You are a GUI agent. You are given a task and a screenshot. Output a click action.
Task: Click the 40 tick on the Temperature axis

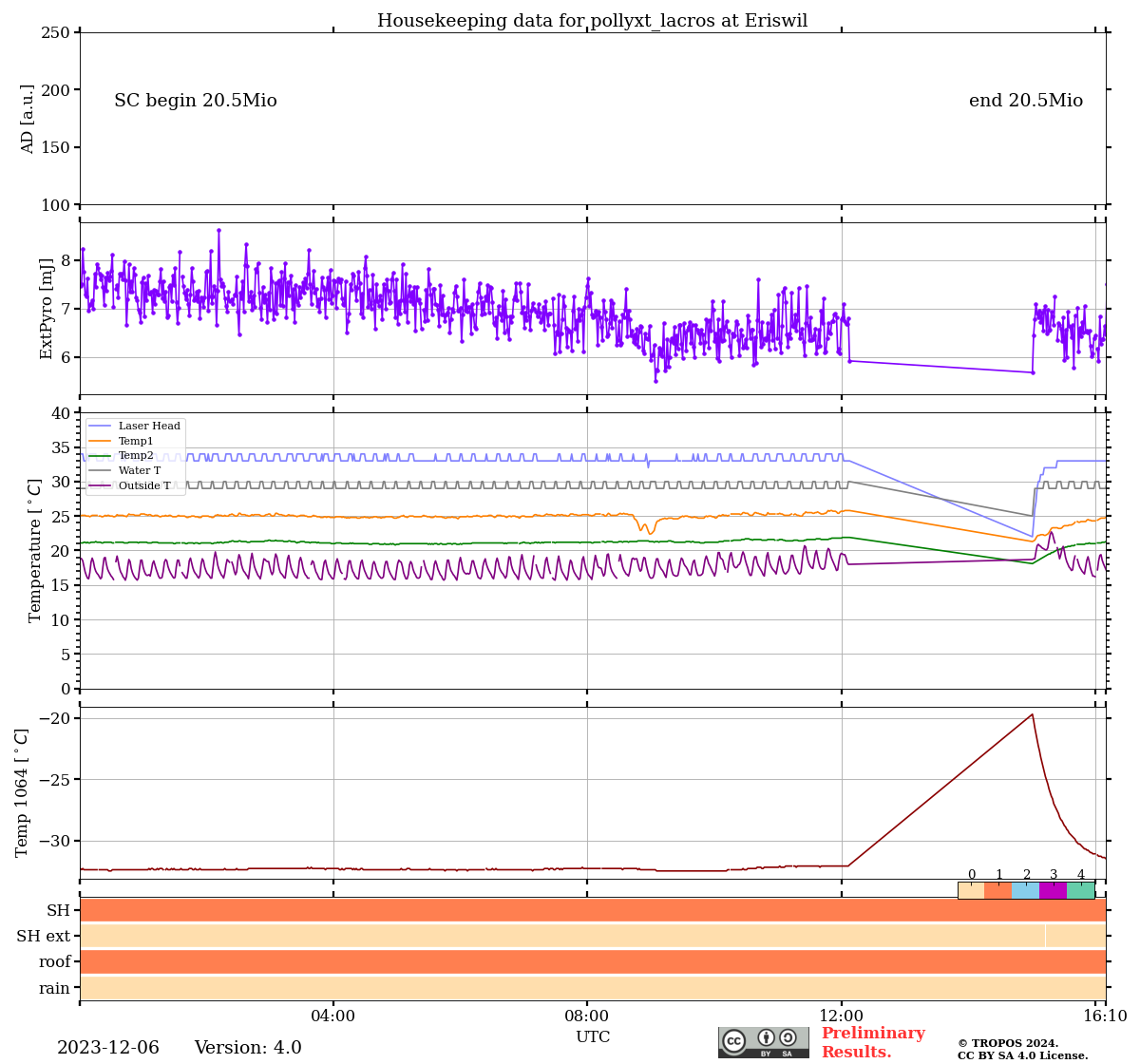point(61,413)
